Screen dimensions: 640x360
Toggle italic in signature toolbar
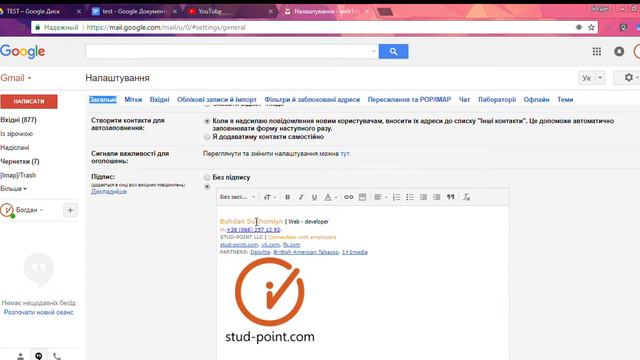(x=301, y=197)
